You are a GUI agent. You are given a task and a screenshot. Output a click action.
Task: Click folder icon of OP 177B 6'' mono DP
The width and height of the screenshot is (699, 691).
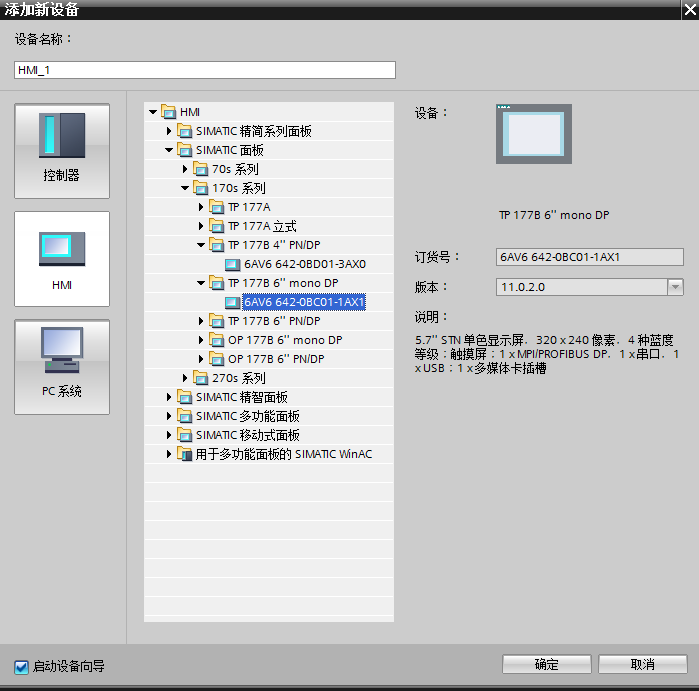point(217,340)
